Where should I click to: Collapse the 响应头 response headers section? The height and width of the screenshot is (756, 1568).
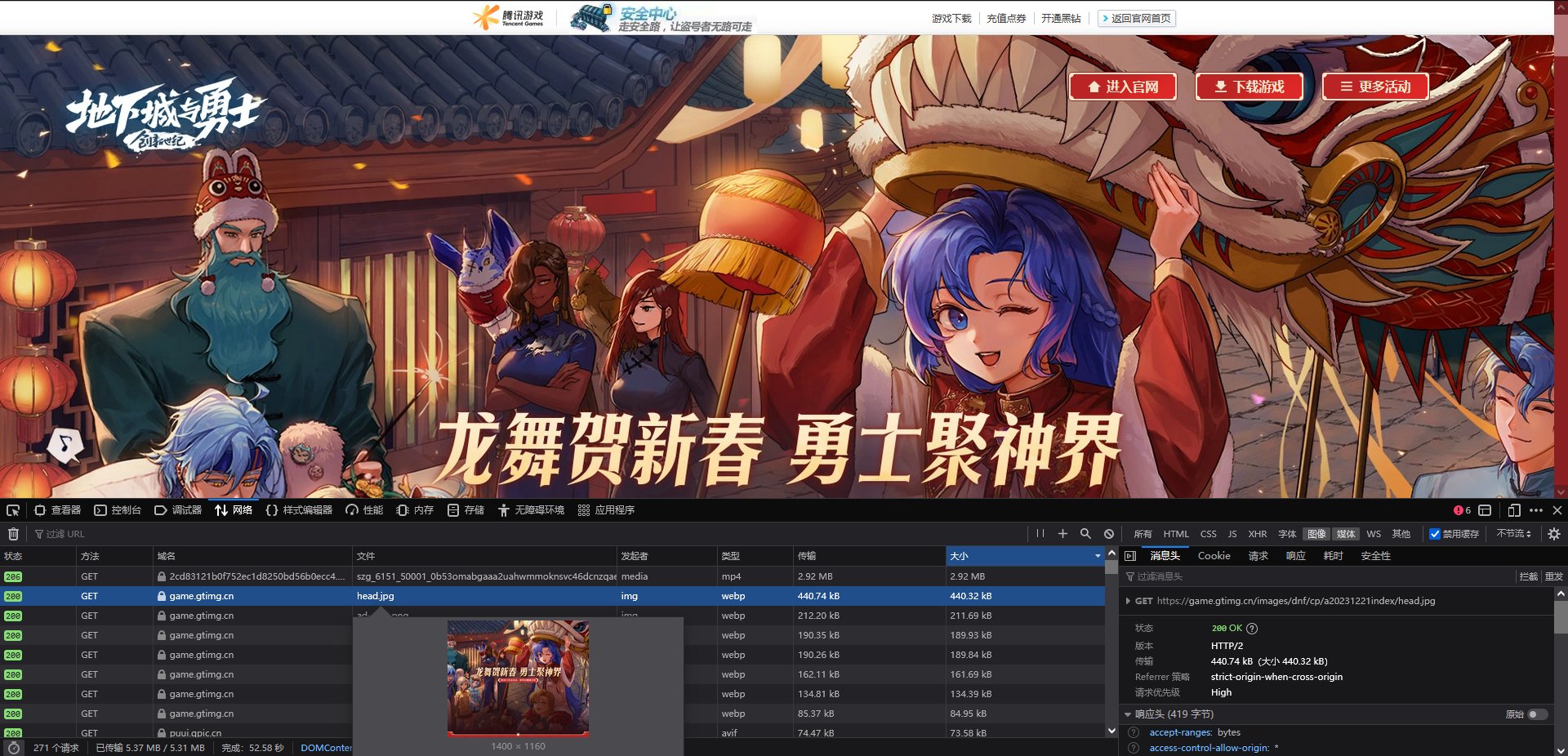(1128, 714)
